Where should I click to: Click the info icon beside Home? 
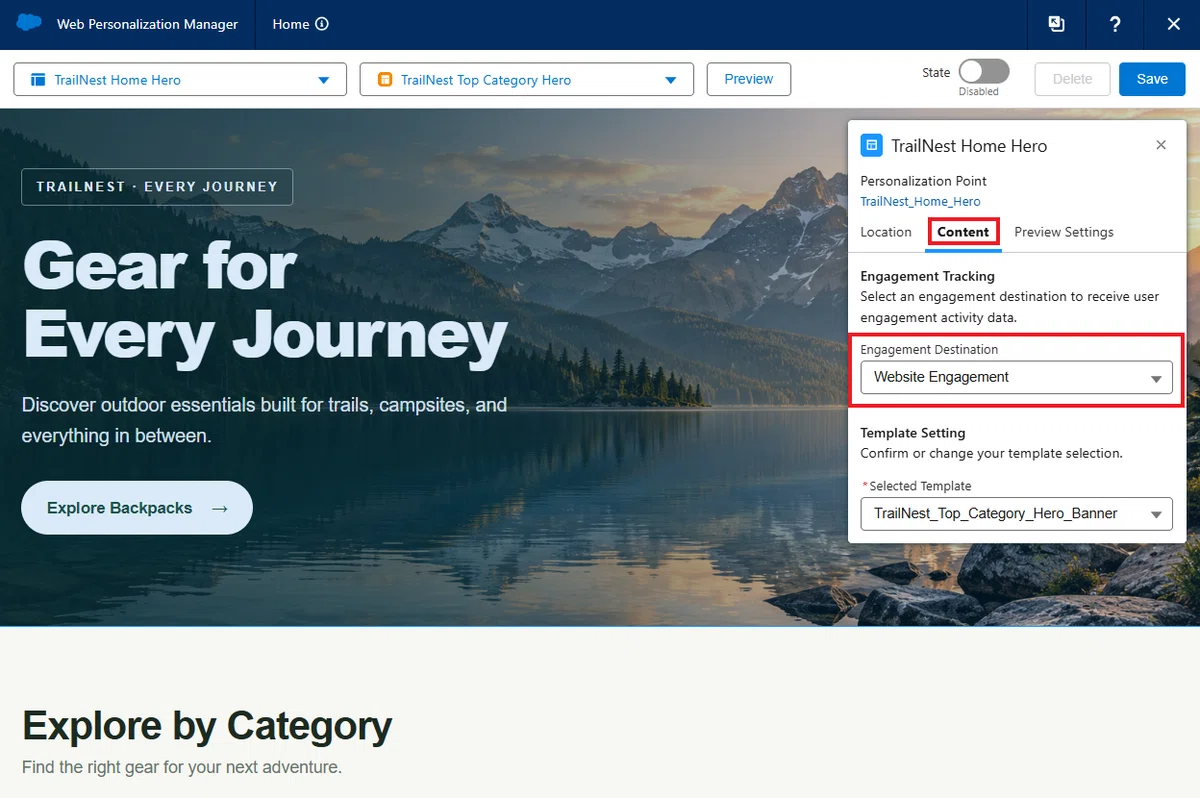[322, 24]
